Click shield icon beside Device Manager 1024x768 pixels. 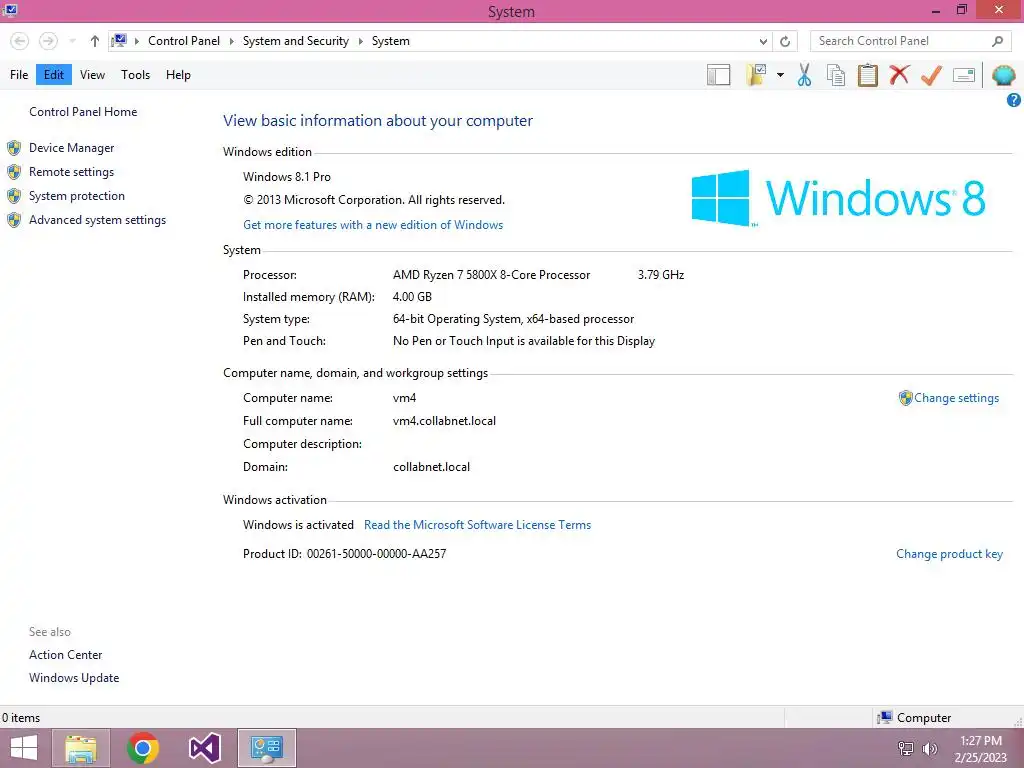coord(14,148)
